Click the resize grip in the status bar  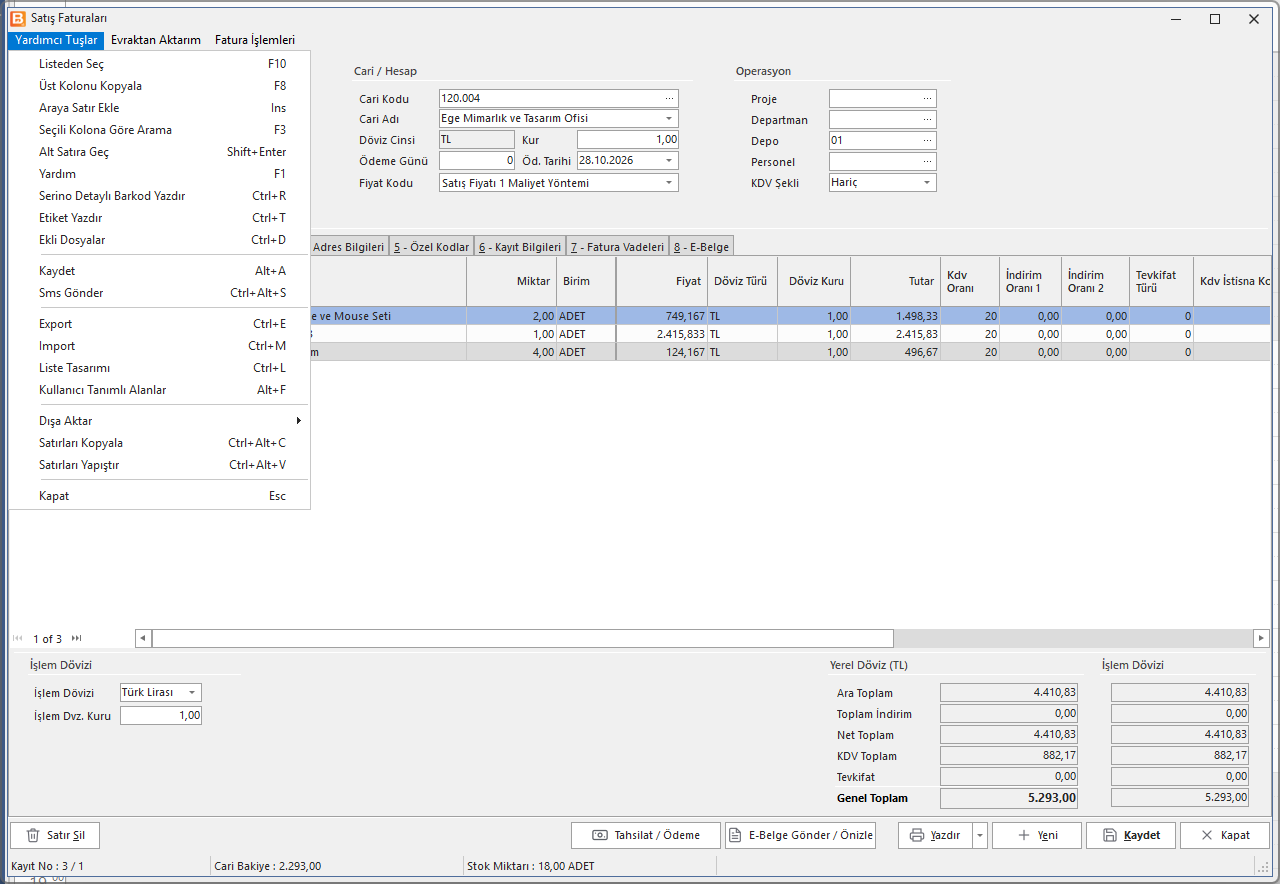[1263, 866]
